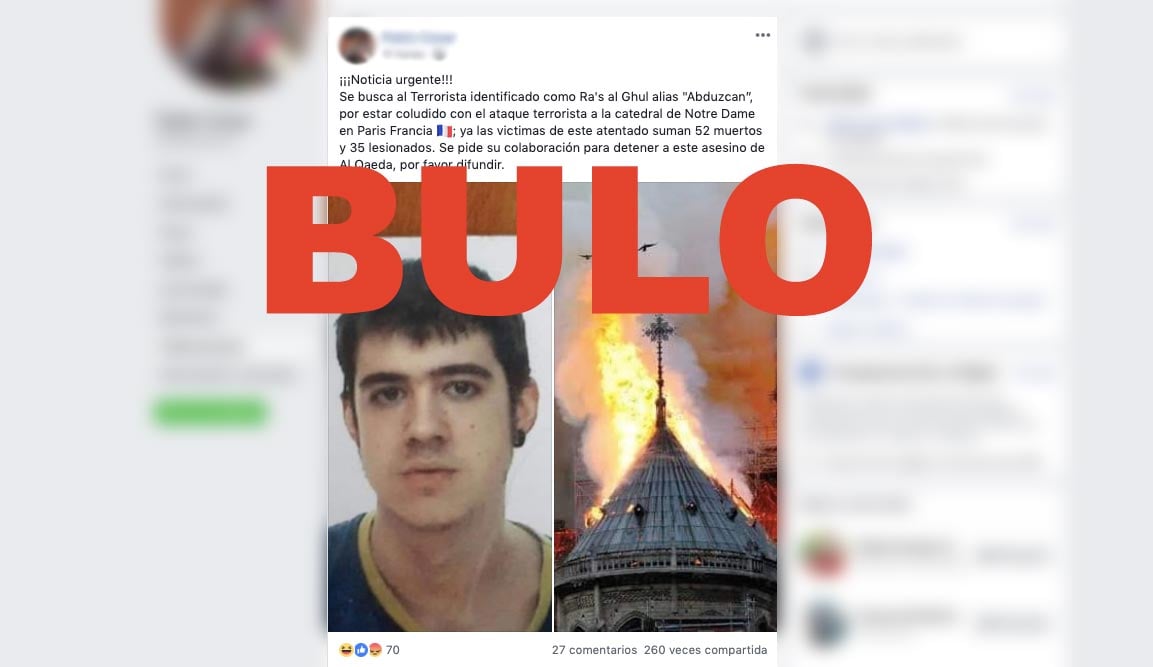The width and height of the screenshot is (1153, 667).
Task: Click the blurred button beside first sidebar contact
Action: point(1010,556)
